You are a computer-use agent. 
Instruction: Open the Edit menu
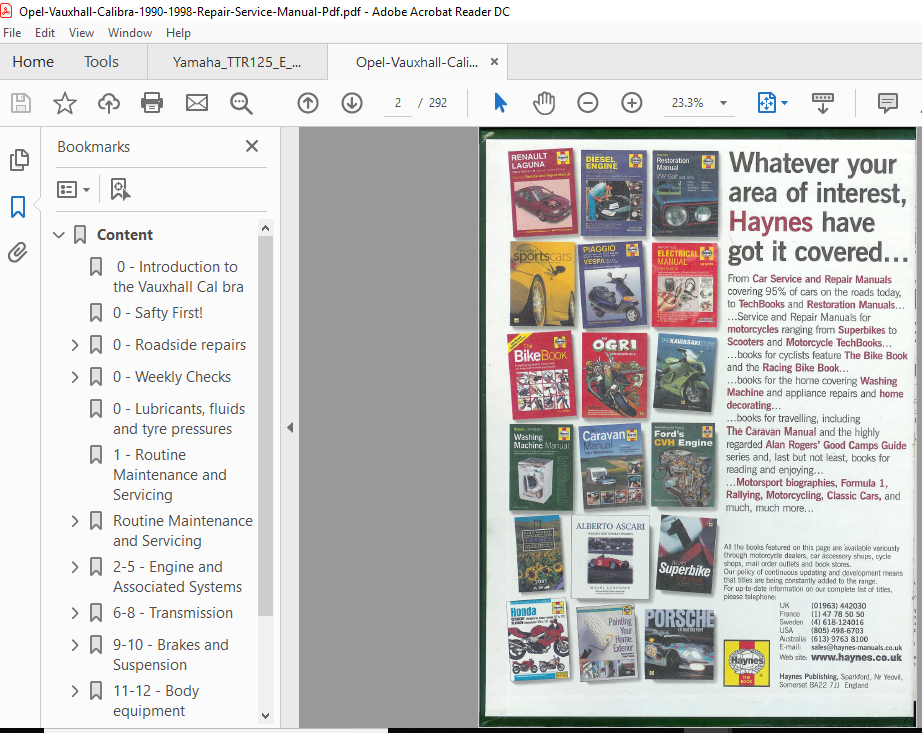point(45,33)
